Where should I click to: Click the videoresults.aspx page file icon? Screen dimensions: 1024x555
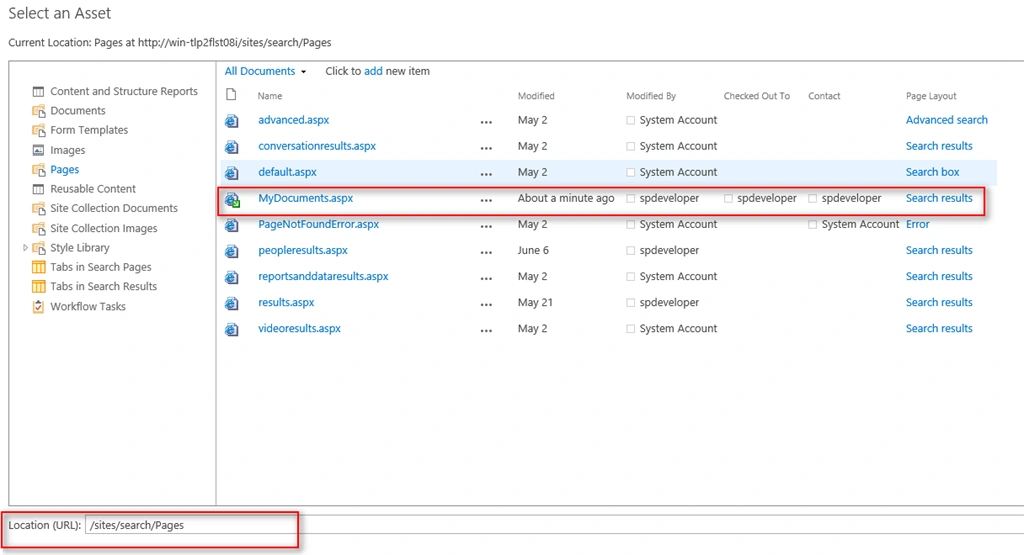pyautogui.click(x=232, y=330)
